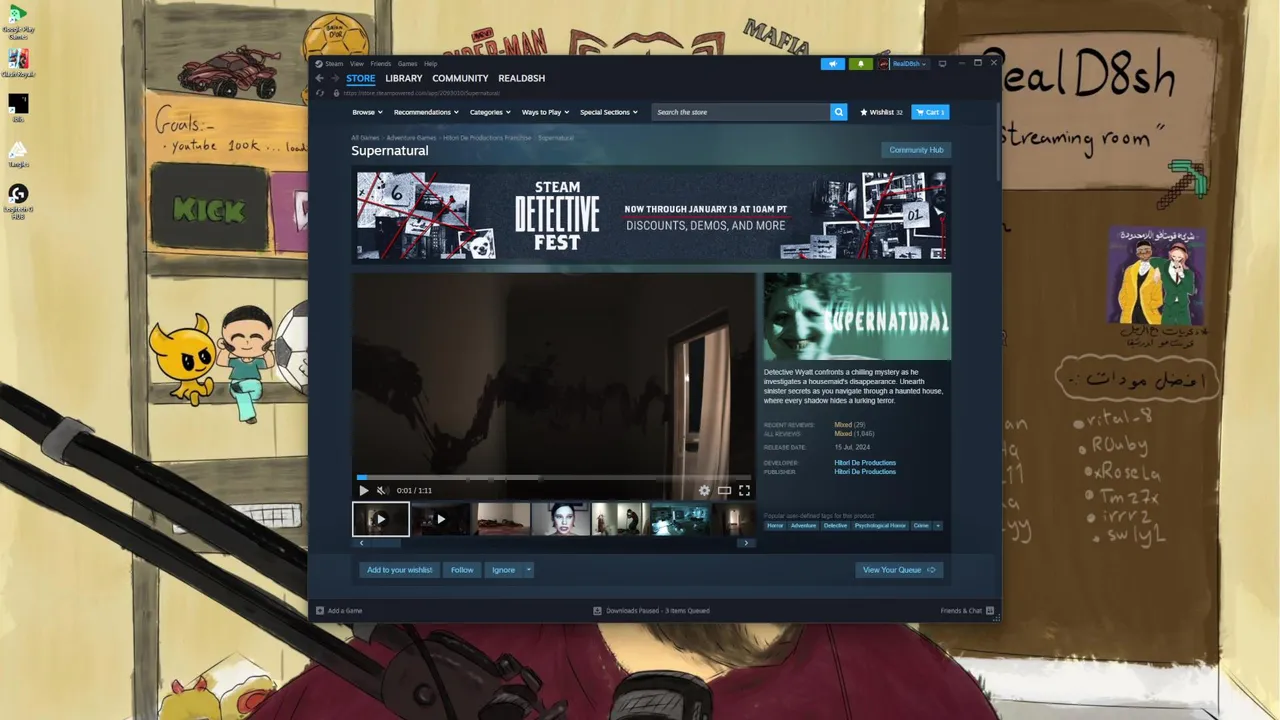Open the Hitori De Productions developer link

pos(865,463)
